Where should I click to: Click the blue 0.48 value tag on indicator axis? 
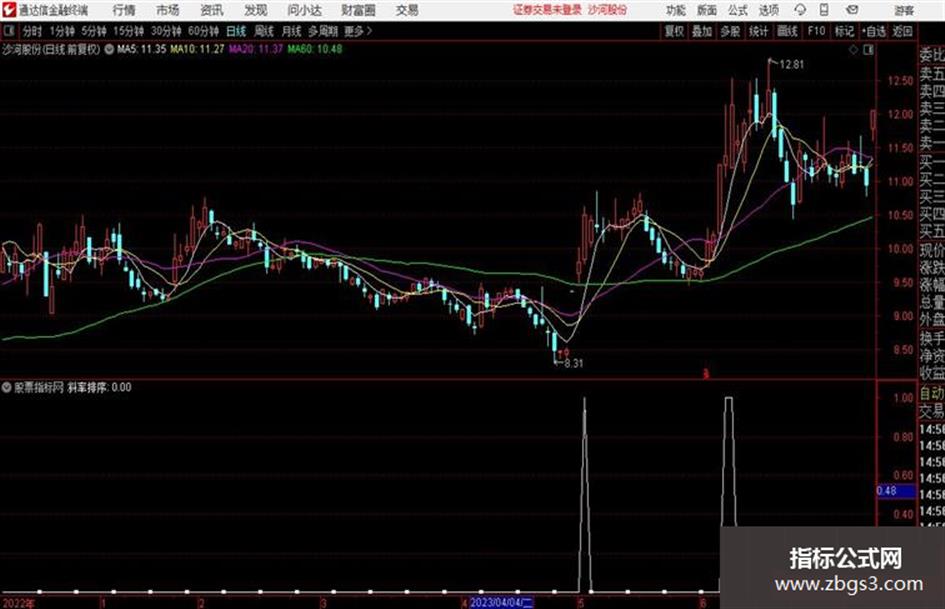point(896,491)
